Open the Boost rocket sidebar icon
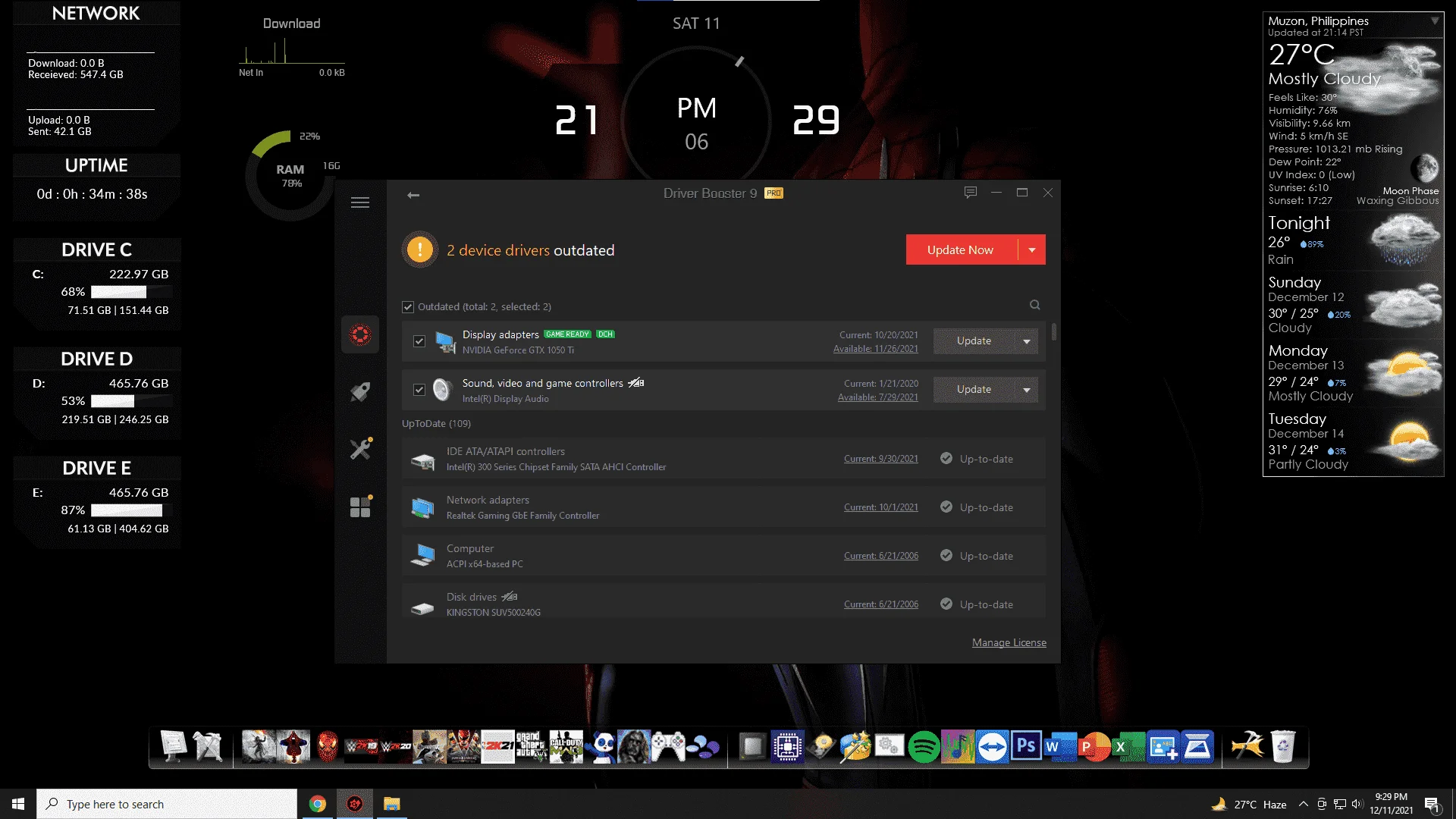The width and height of the screenshot is (1456, 819). pyautogui.click(x=360, y=391)
